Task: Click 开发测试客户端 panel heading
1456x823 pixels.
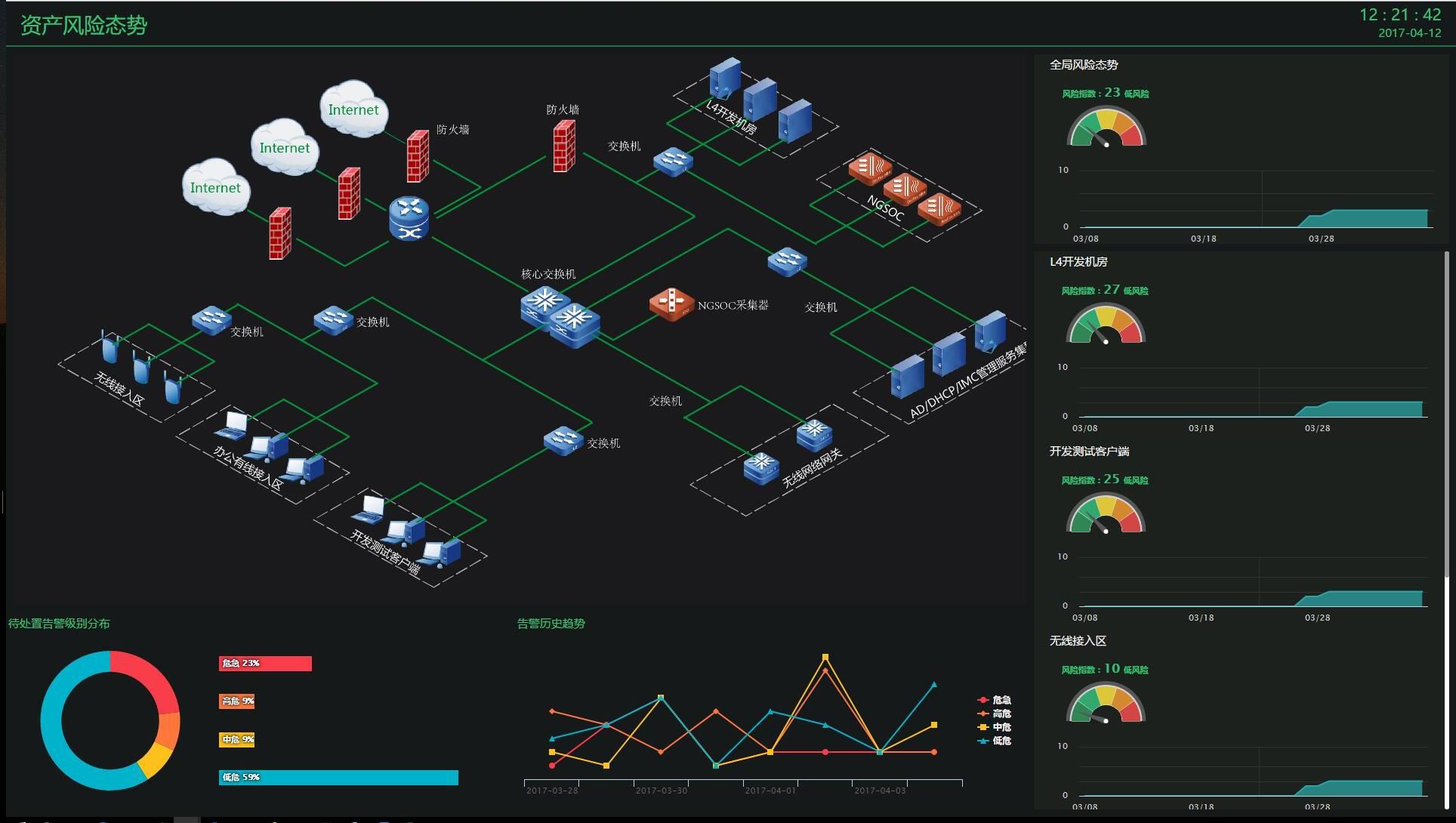Action: coord(1089,452)
